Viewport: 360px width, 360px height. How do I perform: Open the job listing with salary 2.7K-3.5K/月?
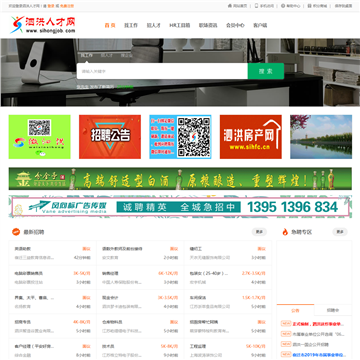(228, 278)
